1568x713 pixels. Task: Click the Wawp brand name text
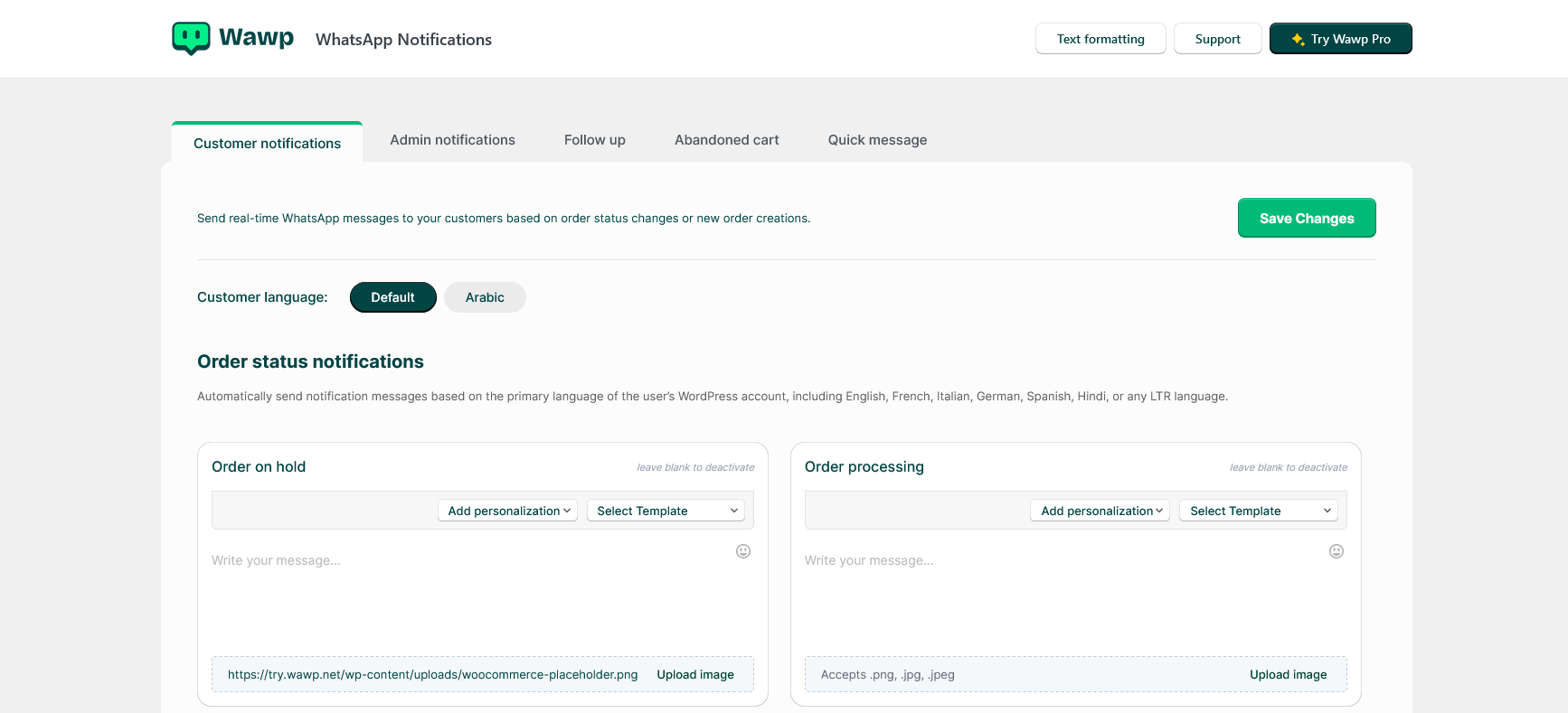(x=256, y=37)
